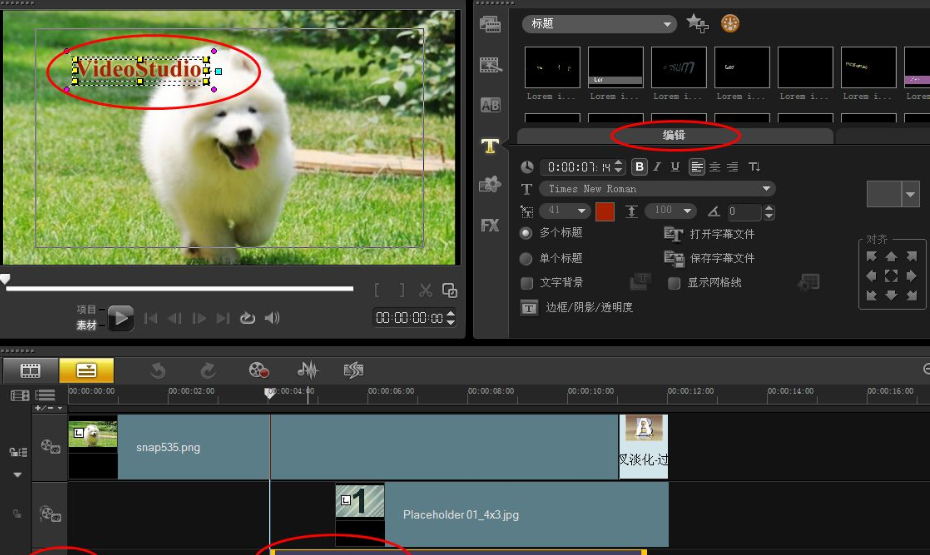Open the Transitions (AB) library panel

(490, 105)
